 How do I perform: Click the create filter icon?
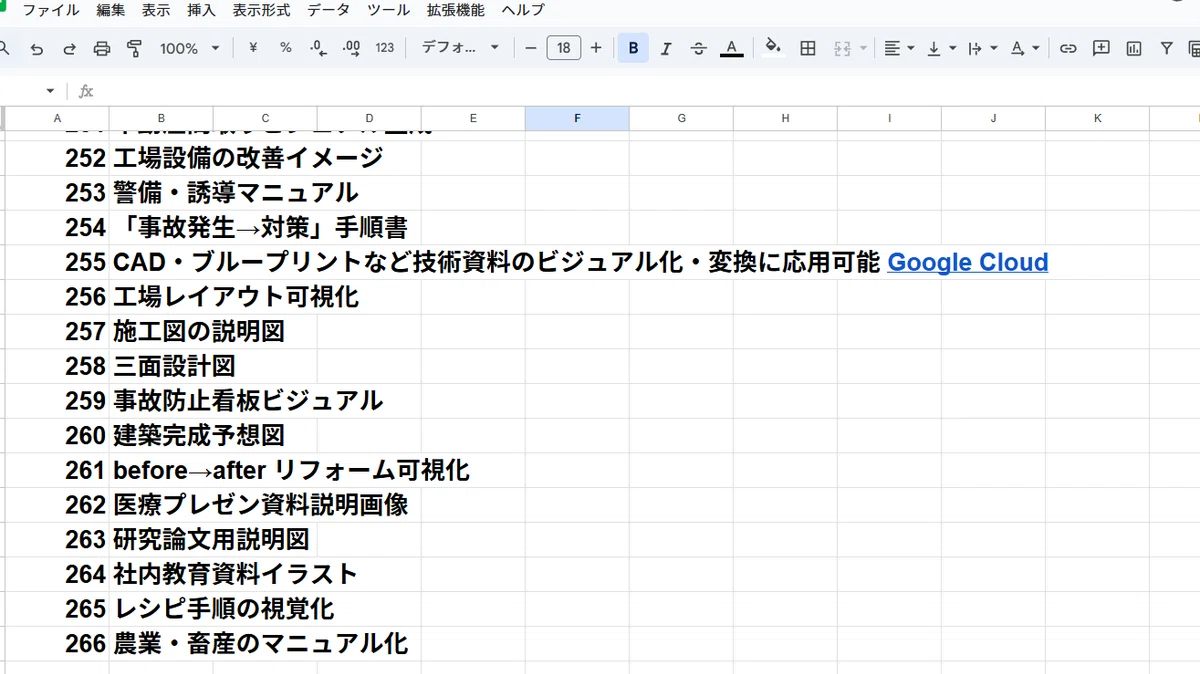point(1167,48)
